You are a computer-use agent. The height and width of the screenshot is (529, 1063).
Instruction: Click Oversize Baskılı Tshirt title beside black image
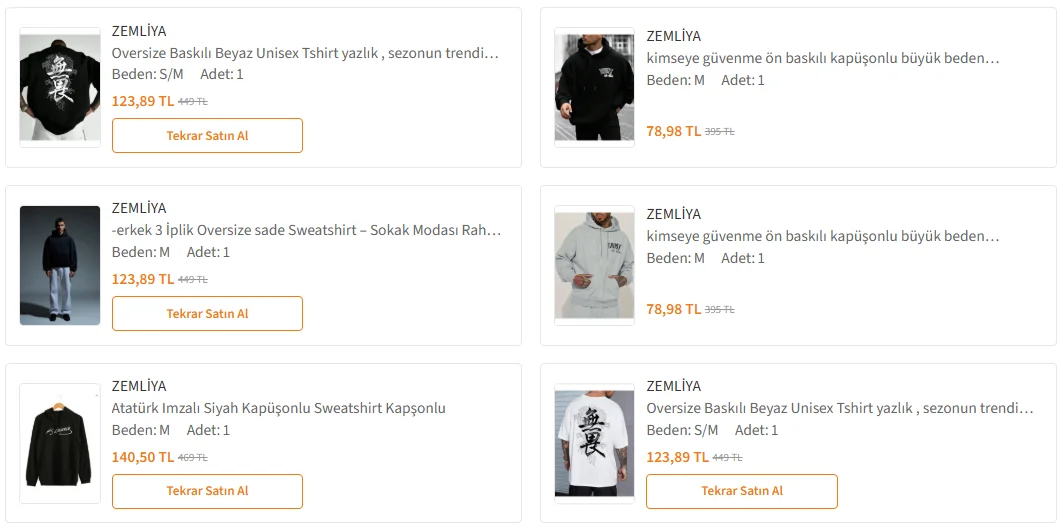(x=305, y=52)
